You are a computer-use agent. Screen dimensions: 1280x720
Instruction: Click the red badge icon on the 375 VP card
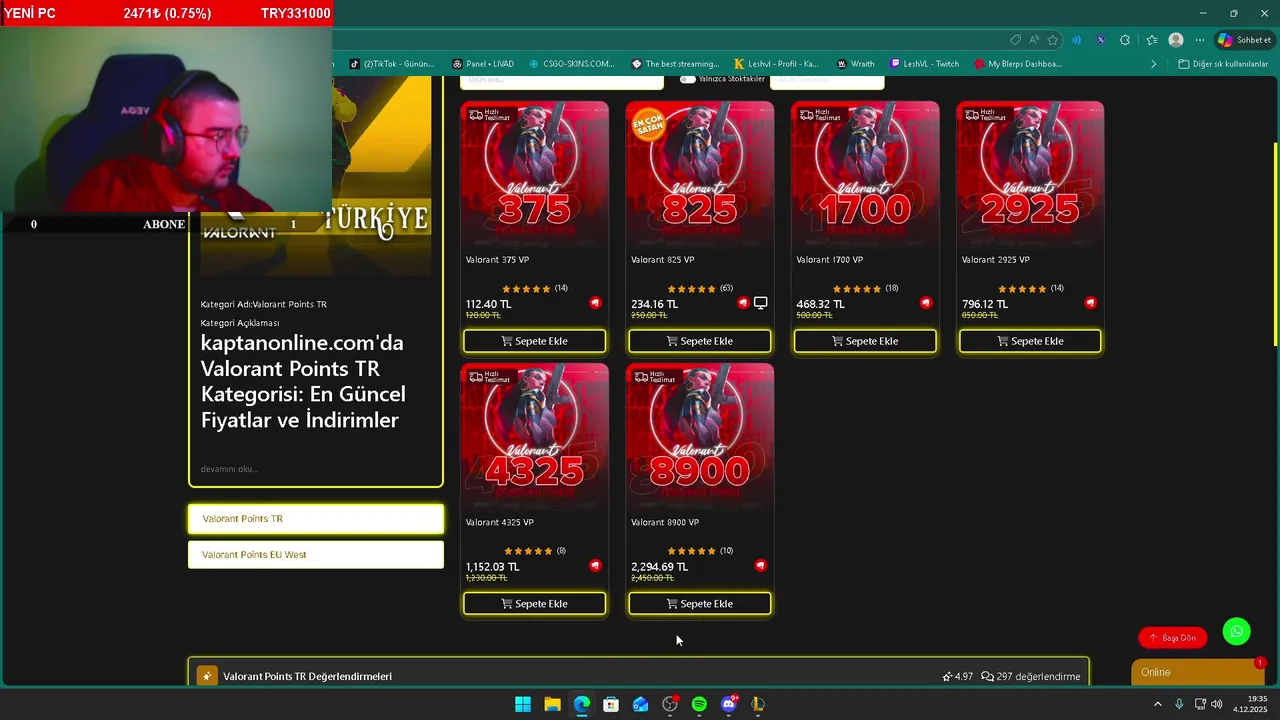[x=595, y=303]
